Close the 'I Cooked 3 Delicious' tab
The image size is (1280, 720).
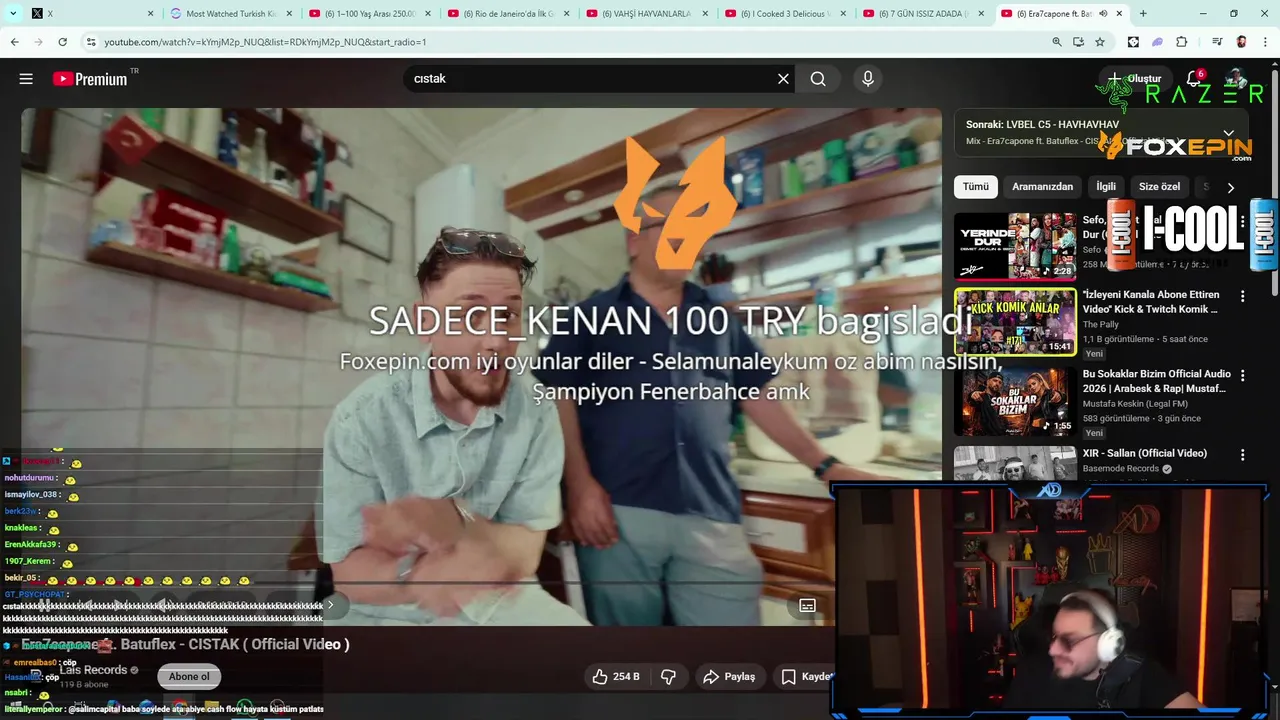[x=842, y=14]
